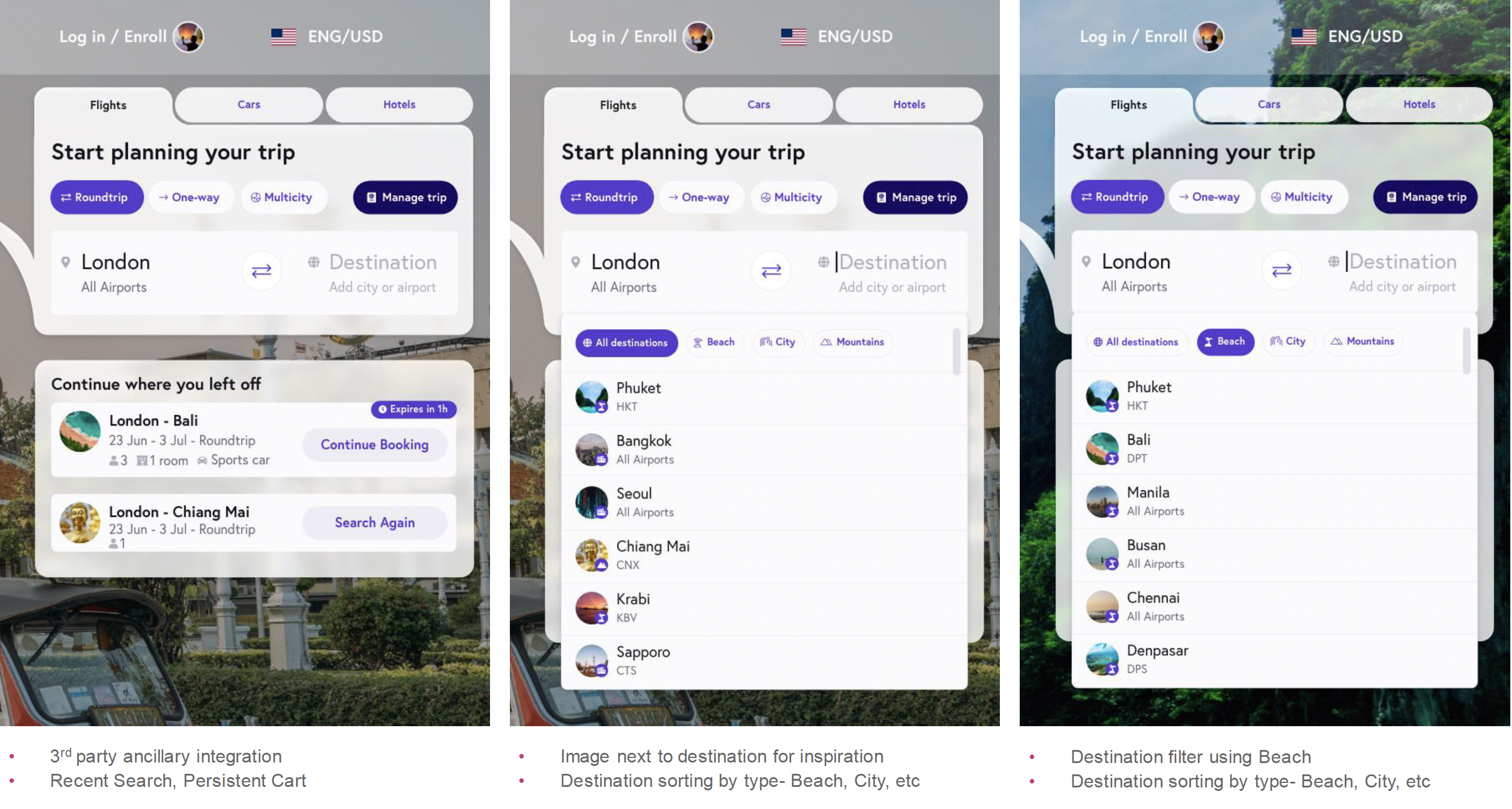Screen dimensions: 1512x809
Task: Select the Busan beach thumbnail
Action: [x=1103, y=554]
